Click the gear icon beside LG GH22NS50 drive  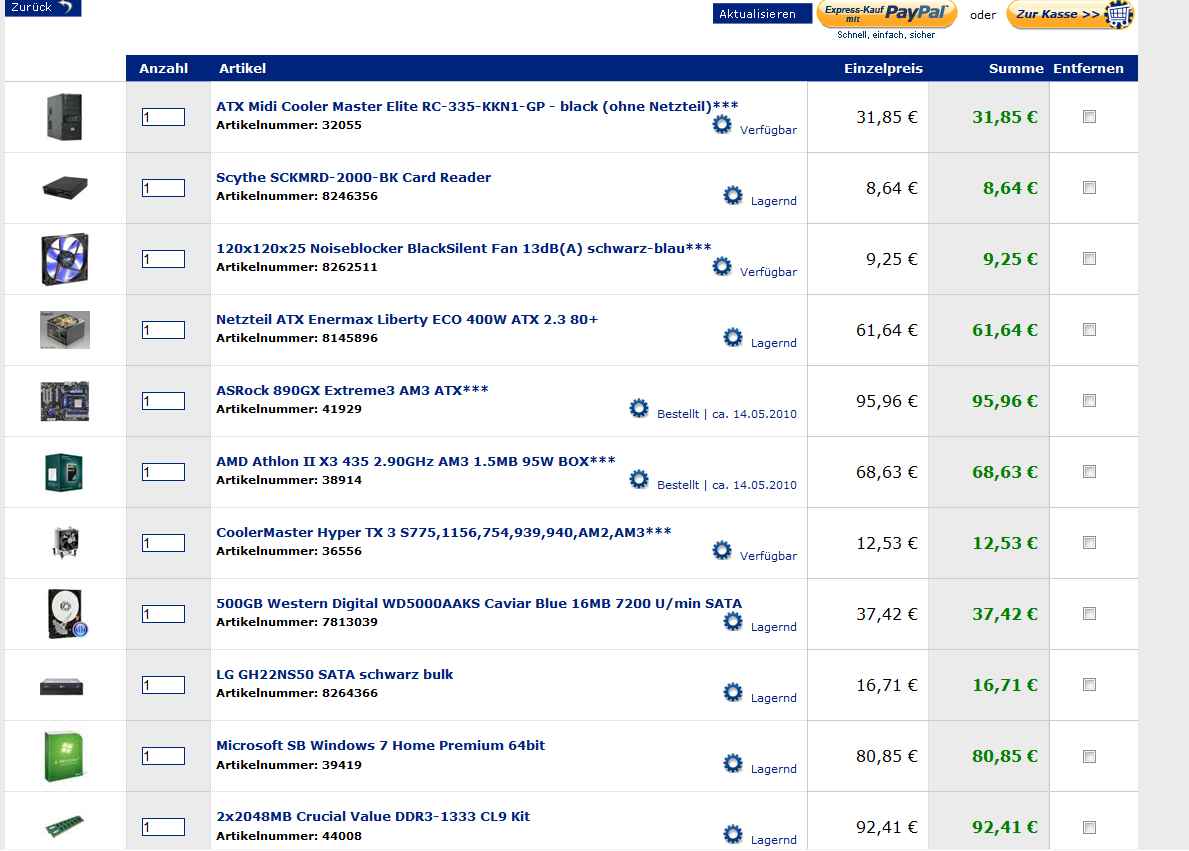click(x=733, y=693)
